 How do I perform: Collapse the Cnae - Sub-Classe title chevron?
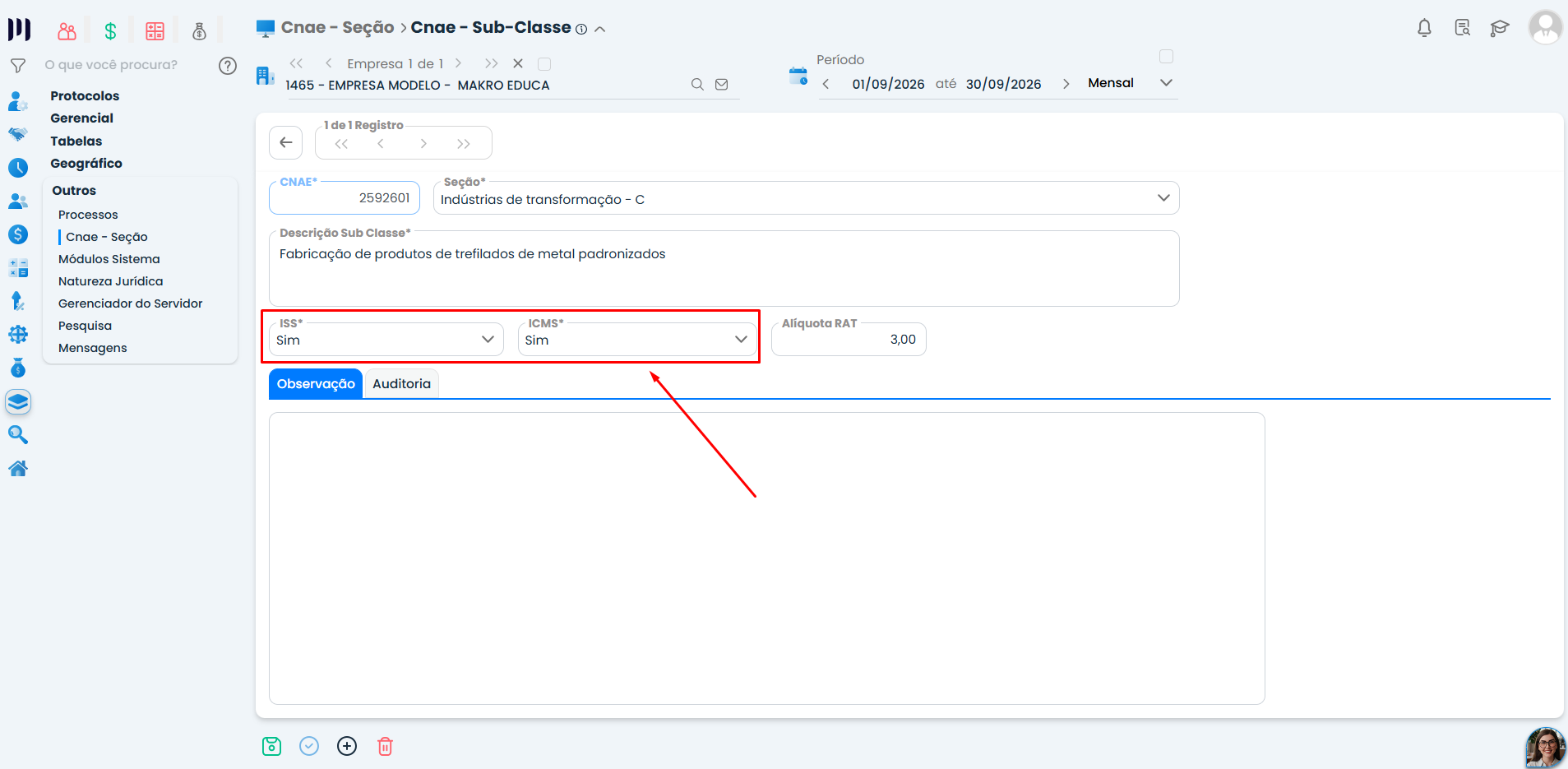point(600,29)
